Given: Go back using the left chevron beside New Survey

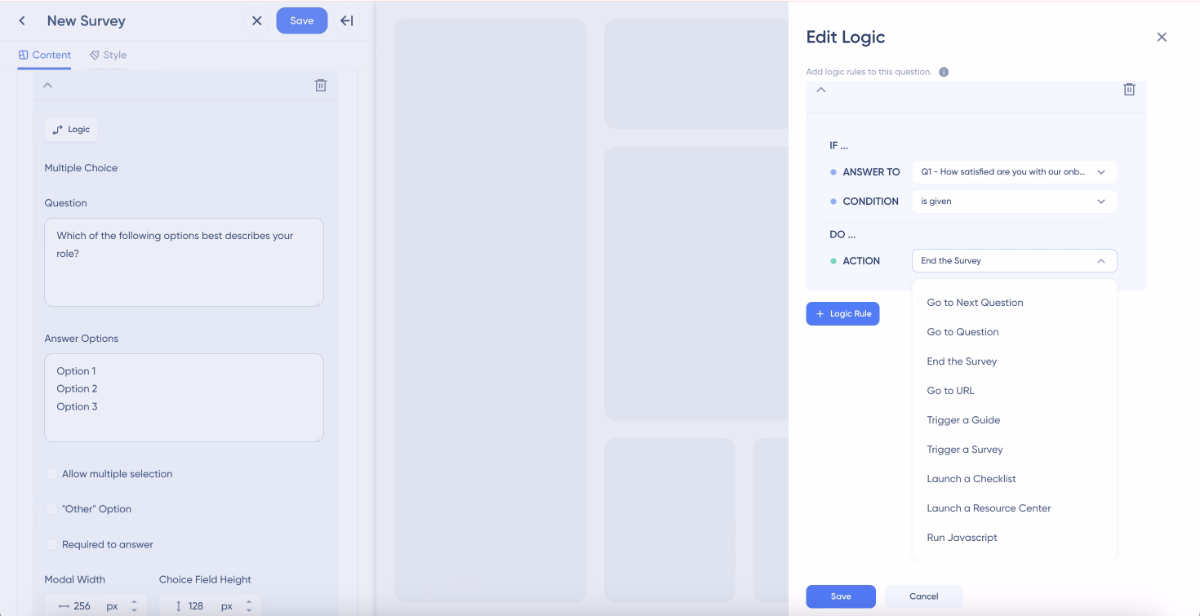Looking at the screenshot, I should tap(22, 21).
